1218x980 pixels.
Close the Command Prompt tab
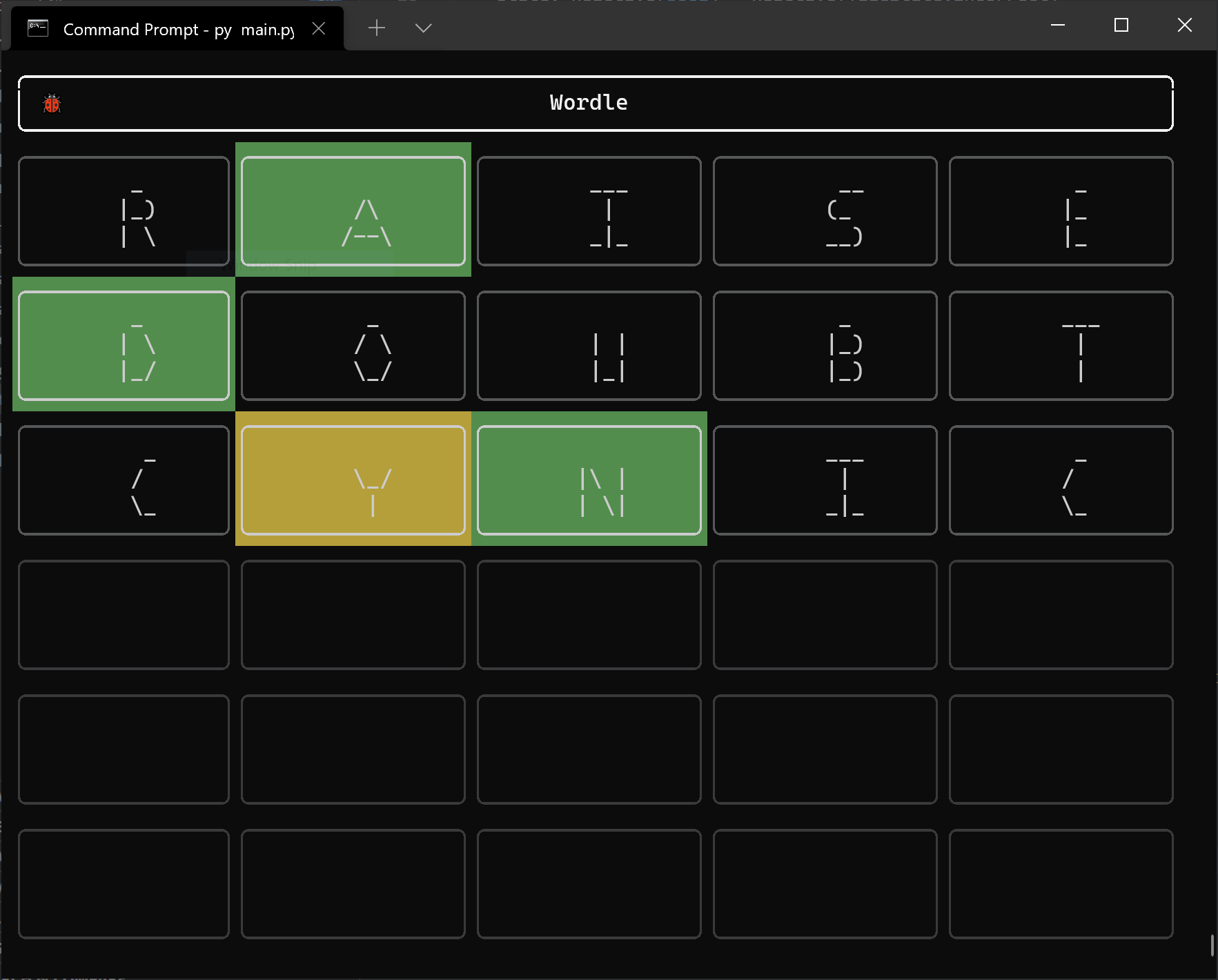(319, 28)
